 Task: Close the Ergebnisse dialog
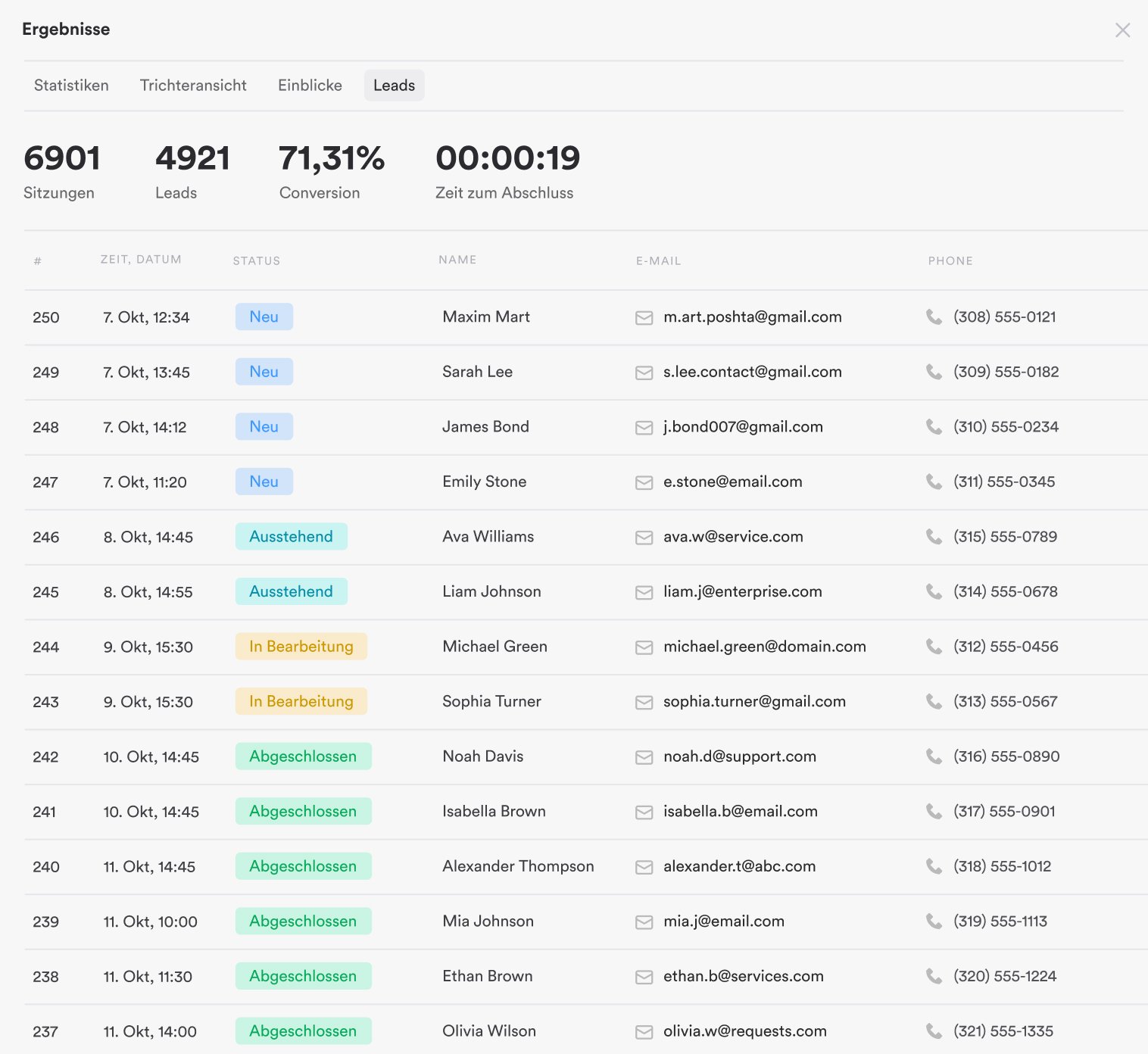point(1122,30)
